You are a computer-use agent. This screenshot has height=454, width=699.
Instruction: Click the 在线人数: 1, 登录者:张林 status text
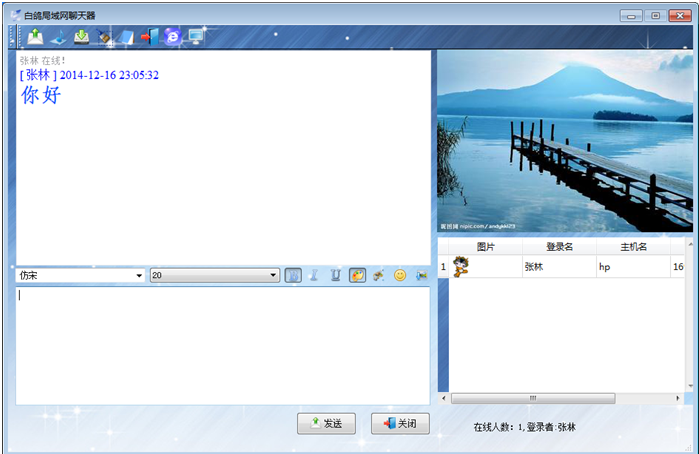(524, 427)
